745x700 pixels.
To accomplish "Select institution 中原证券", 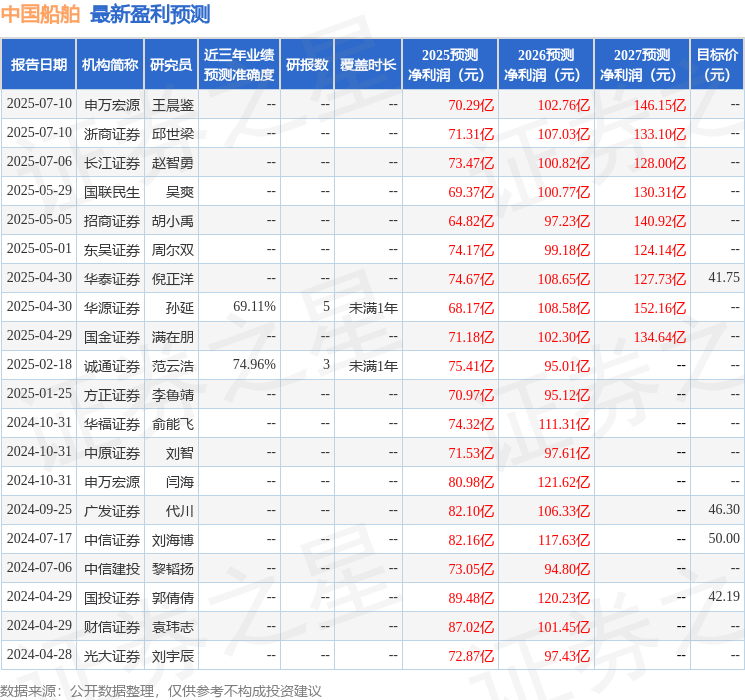I will point(112,453).
